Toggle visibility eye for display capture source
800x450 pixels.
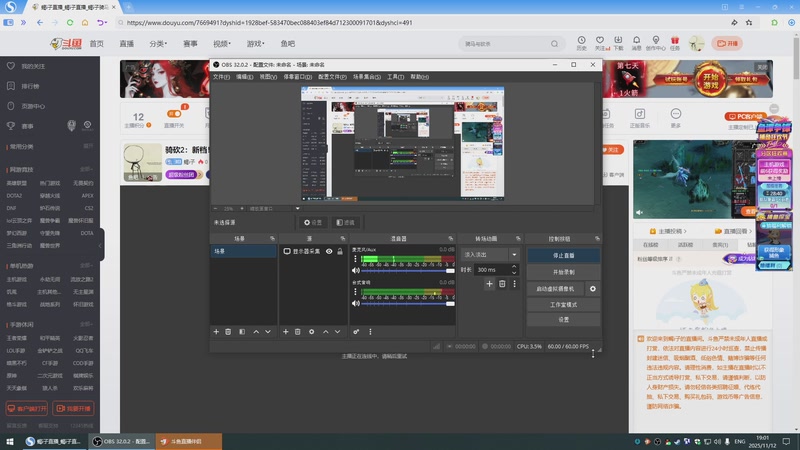pyautogui.click(x=329, y=252)
